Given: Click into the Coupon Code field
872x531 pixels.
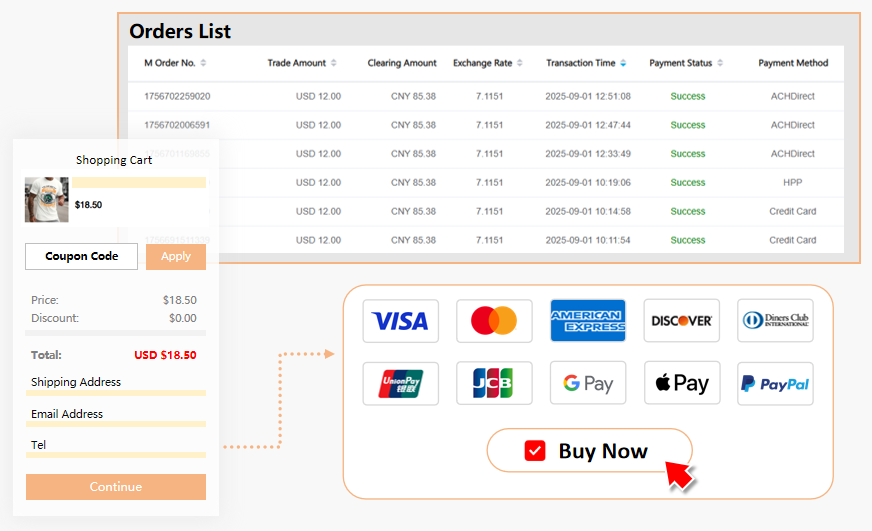Looking at the screenshot, I should [x=82, y=256].
